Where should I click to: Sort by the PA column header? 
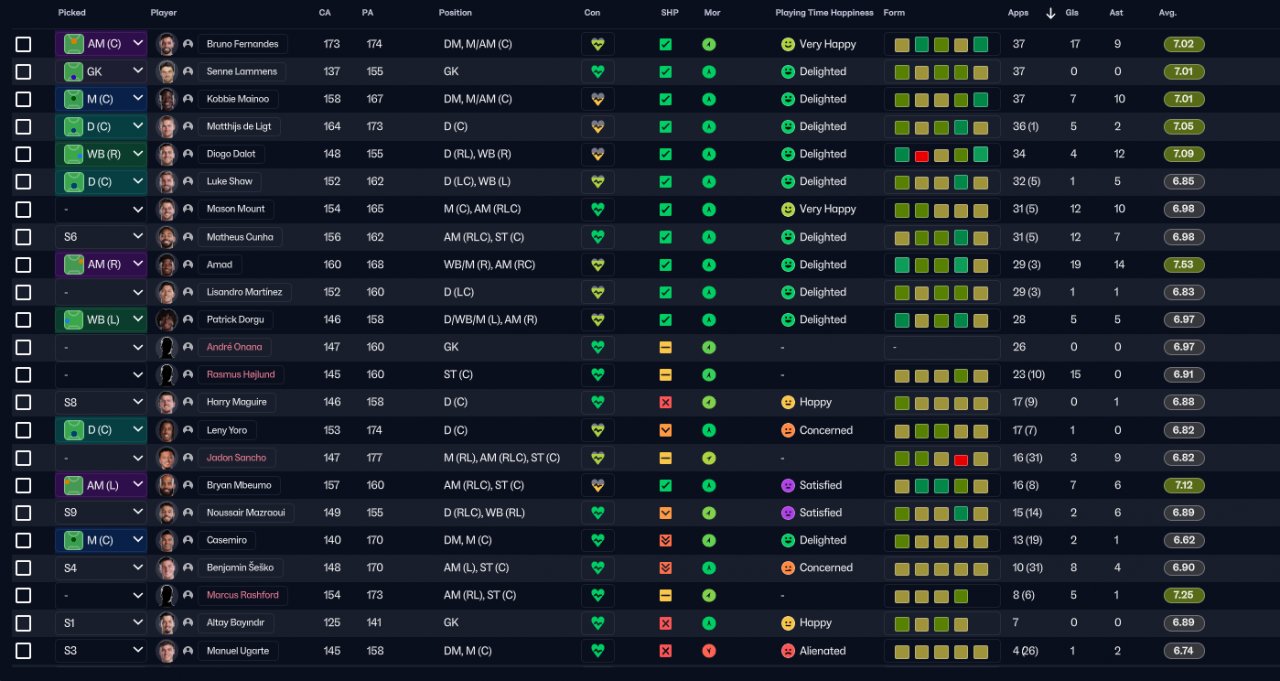(368, 13)
